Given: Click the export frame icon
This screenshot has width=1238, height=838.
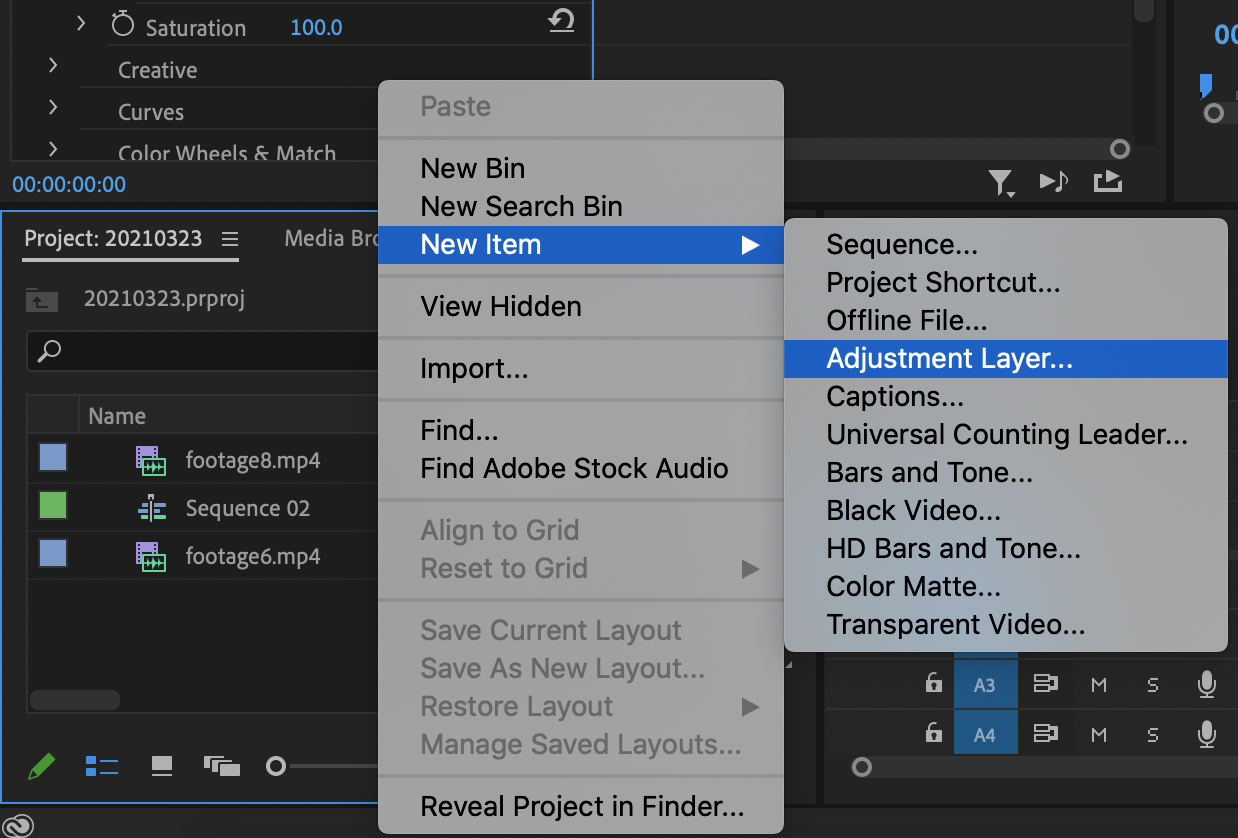Looking at the screenshot, I should 1107,181.
